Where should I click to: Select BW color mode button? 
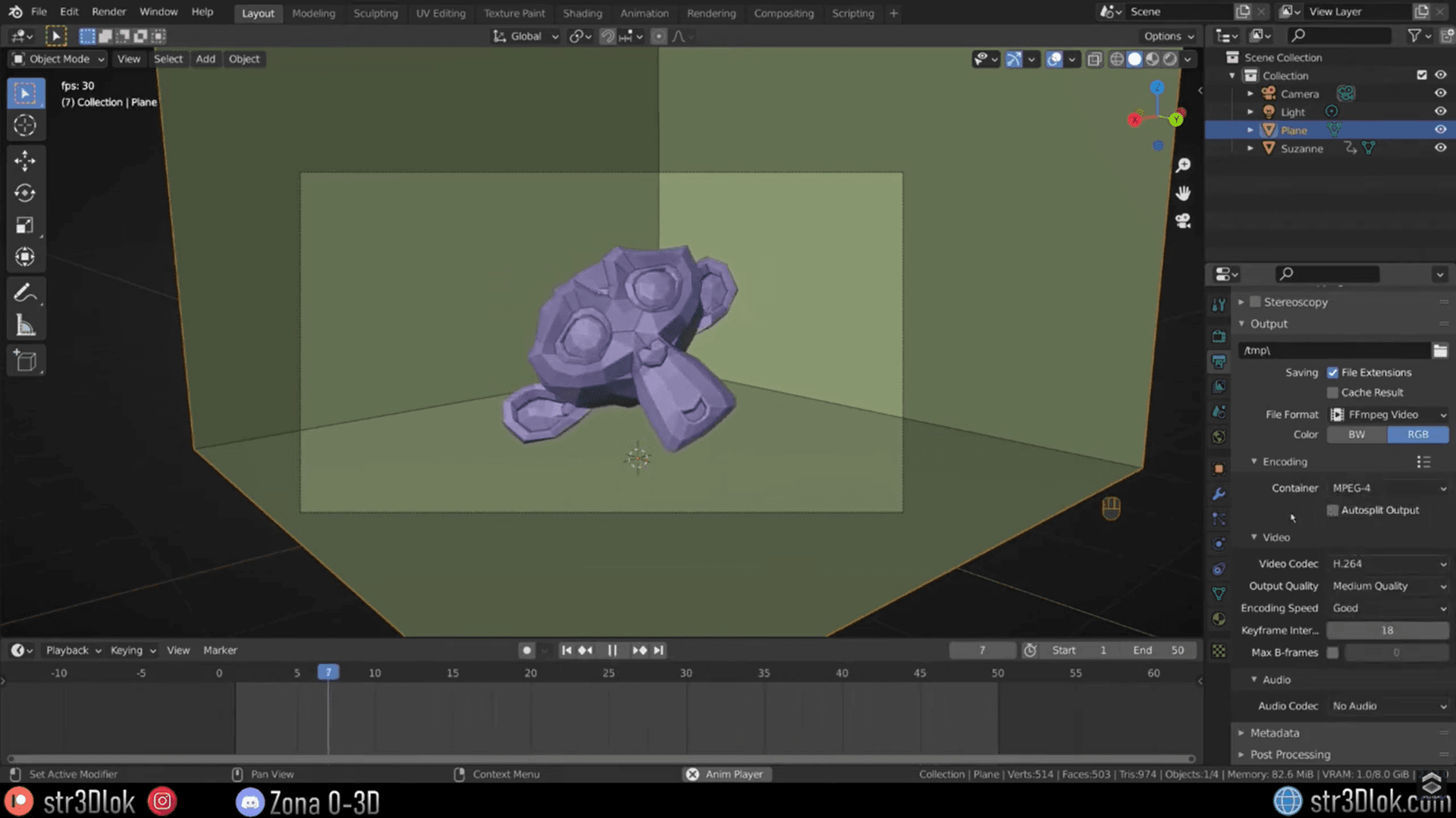point(1357,434)
